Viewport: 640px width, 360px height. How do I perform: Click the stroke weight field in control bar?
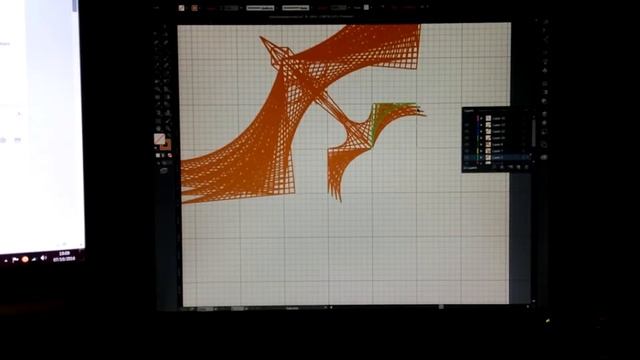[x=231, y=8]
